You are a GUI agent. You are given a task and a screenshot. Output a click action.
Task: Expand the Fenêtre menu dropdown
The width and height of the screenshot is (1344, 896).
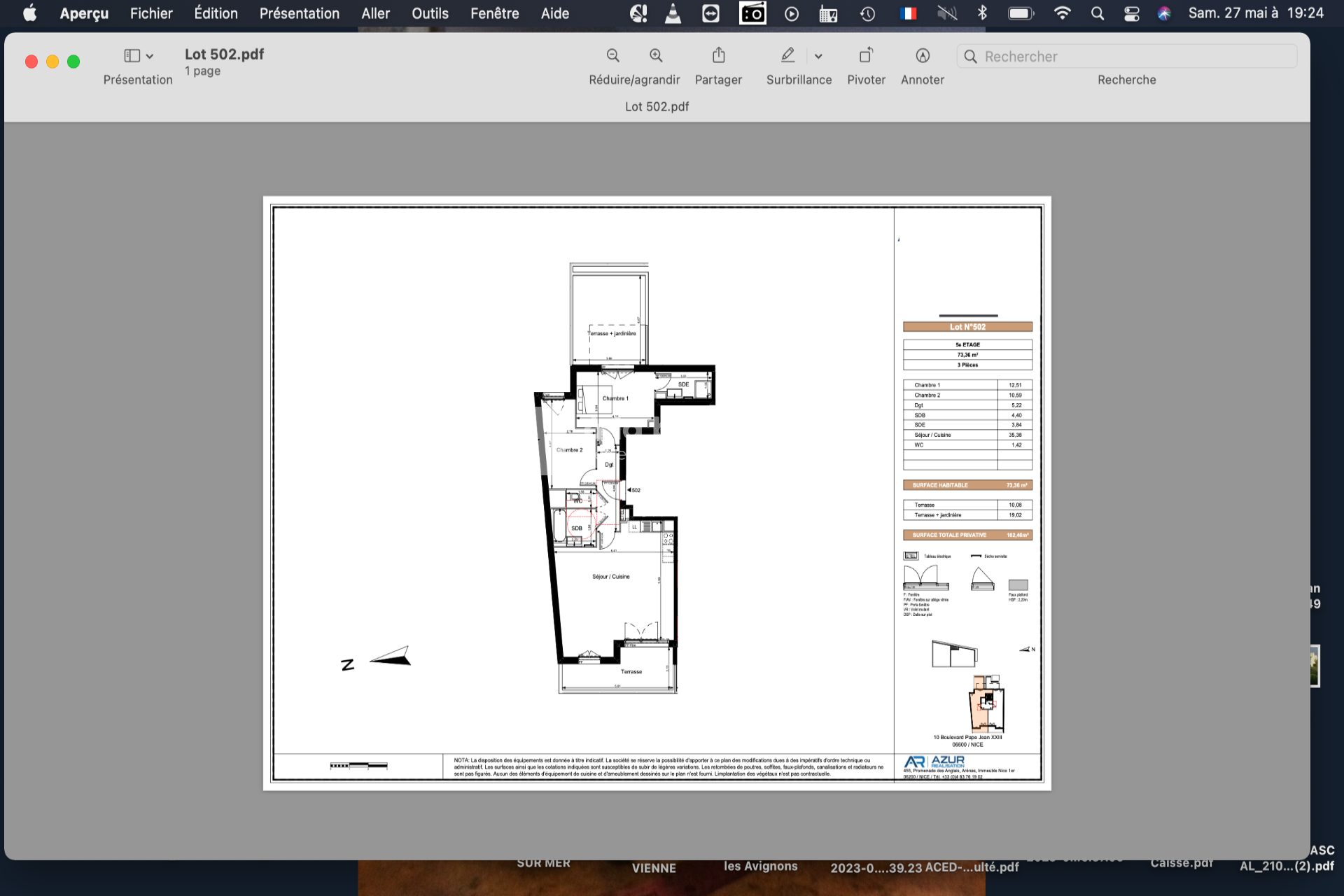pyautogui.click(x=496, y=13)
